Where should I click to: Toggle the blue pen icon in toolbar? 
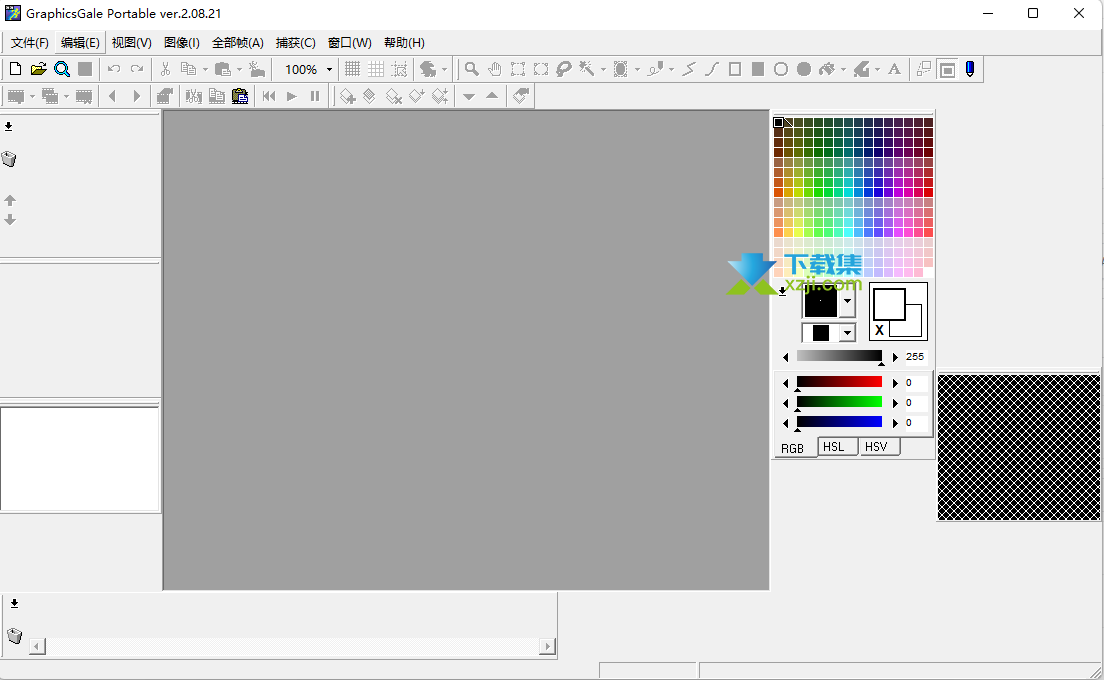click(x=969, y=69)
